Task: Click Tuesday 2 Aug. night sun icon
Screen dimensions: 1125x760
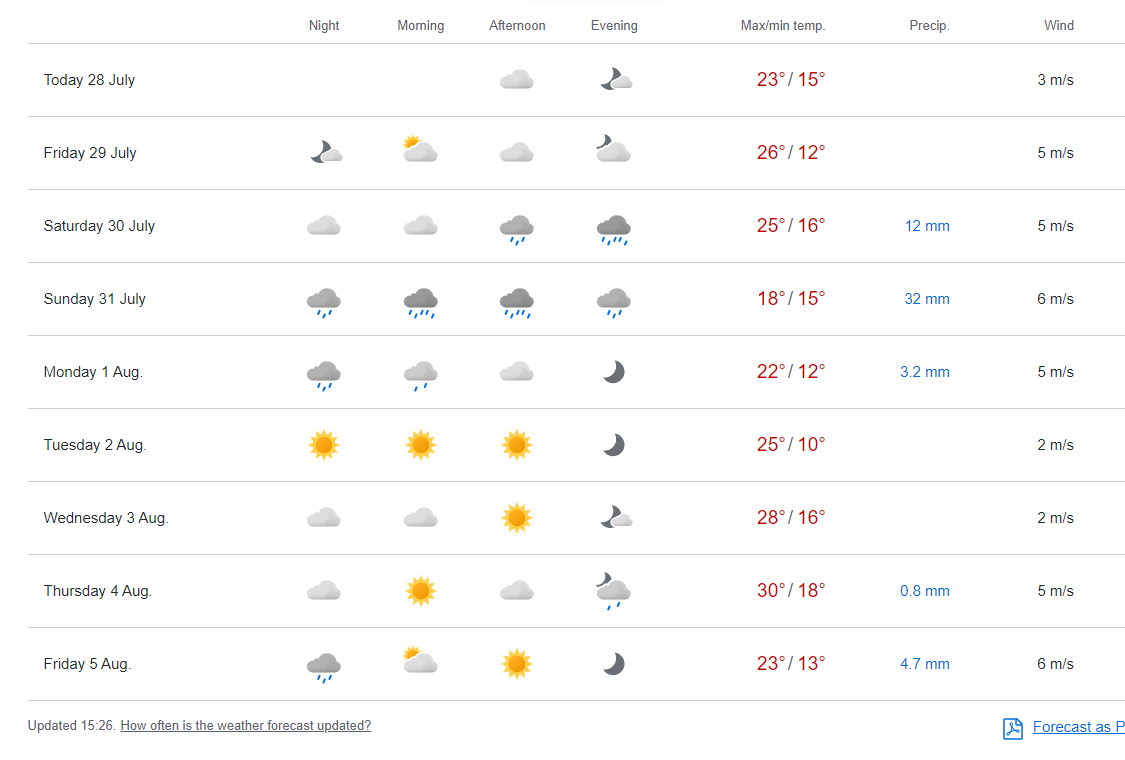Action: point(323,445)
